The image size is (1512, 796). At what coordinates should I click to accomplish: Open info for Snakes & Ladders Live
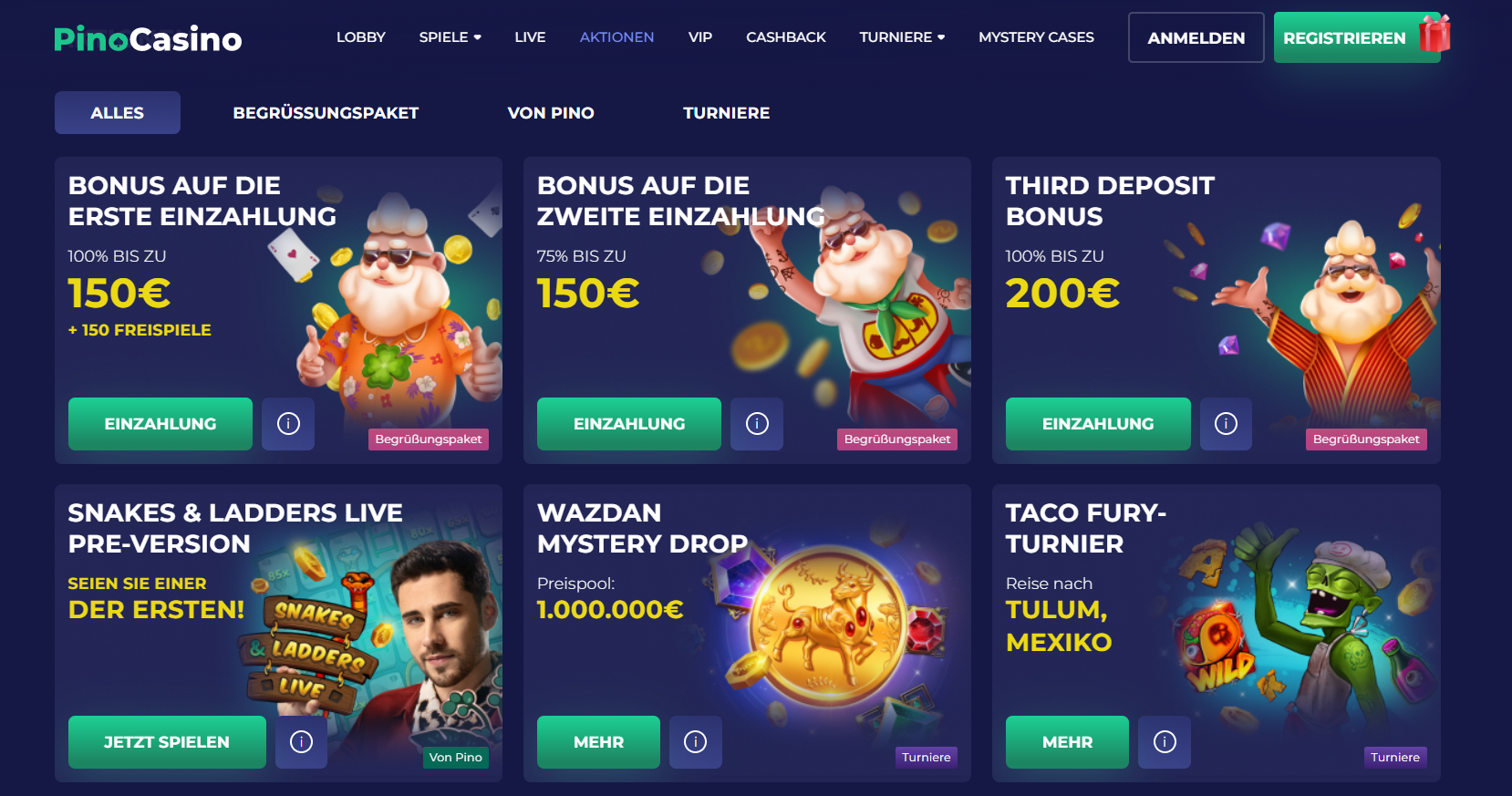(x=301, y=742)
